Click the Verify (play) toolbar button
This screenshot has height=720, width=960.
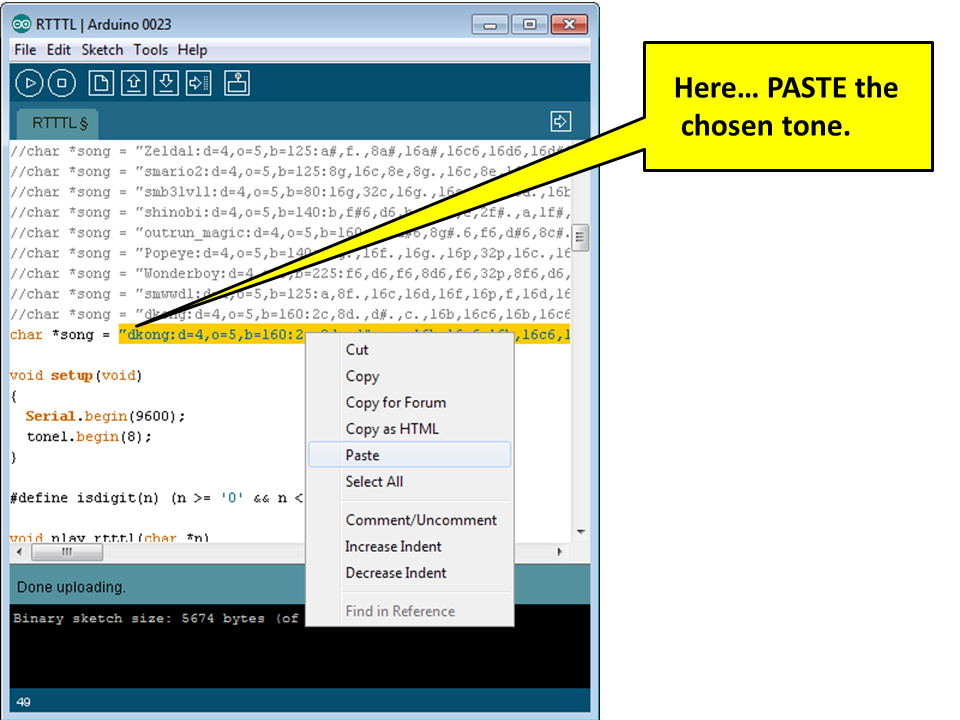point(29,83)
